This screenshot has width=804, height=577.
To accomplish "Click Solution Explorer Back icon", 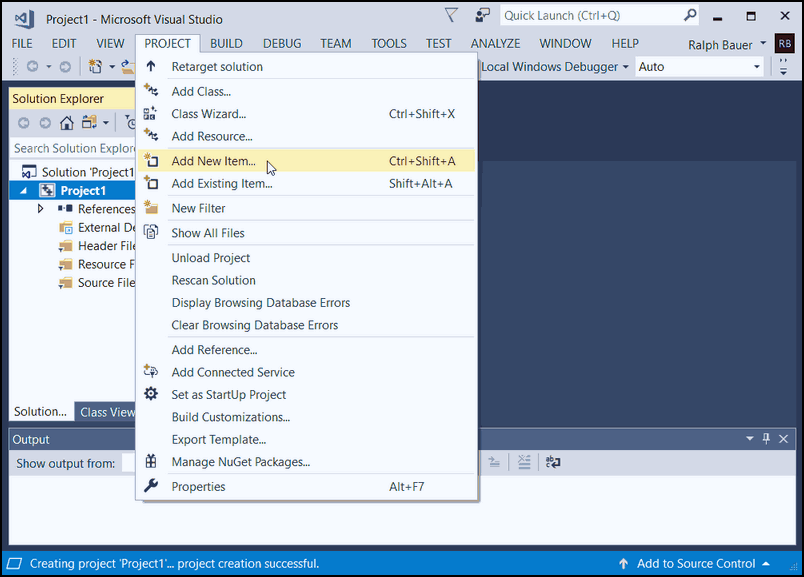I will click(x=24, y=123).
